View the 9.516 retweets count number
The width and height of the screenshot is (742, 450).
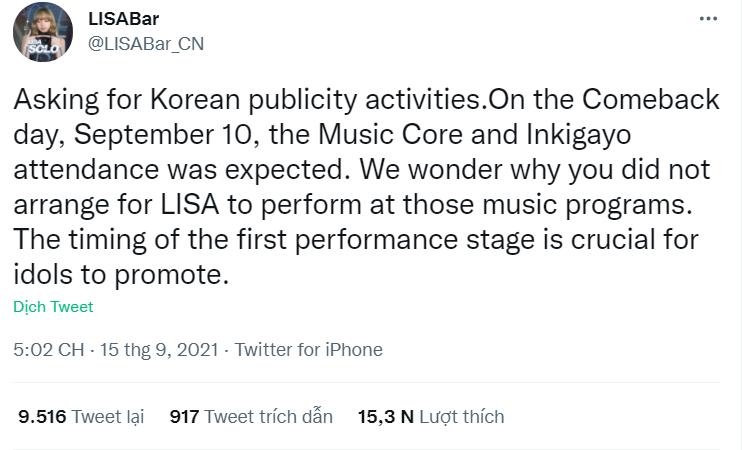(x=42, y=416)
